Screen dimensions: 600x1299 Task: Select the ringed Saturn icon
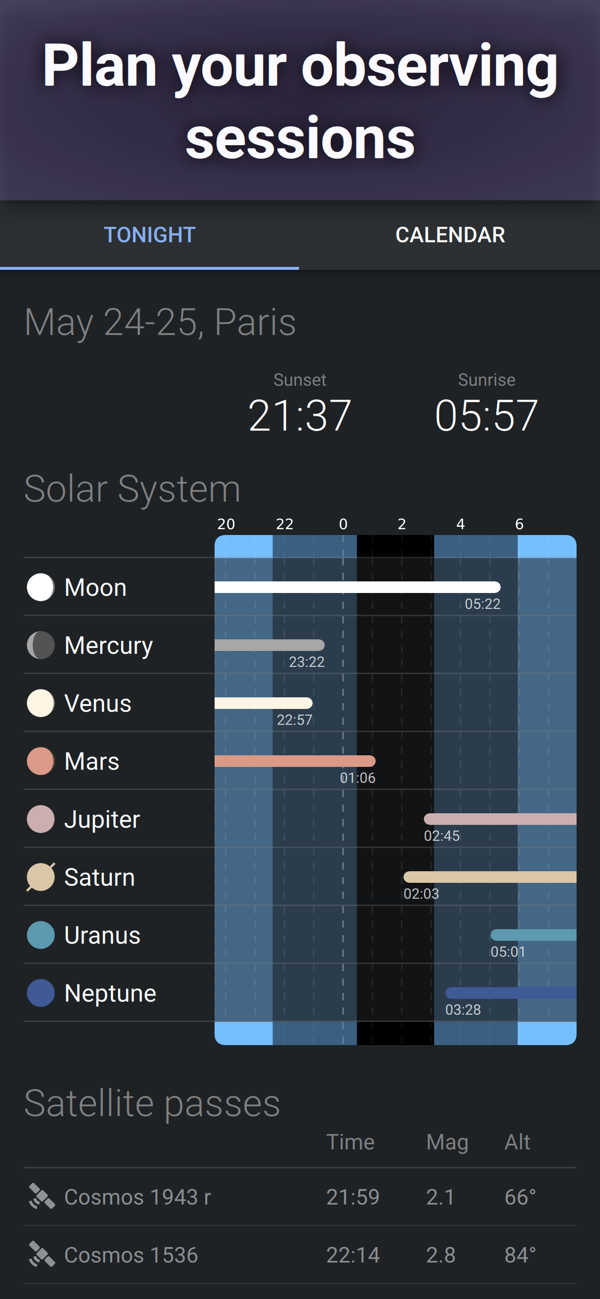40,877
